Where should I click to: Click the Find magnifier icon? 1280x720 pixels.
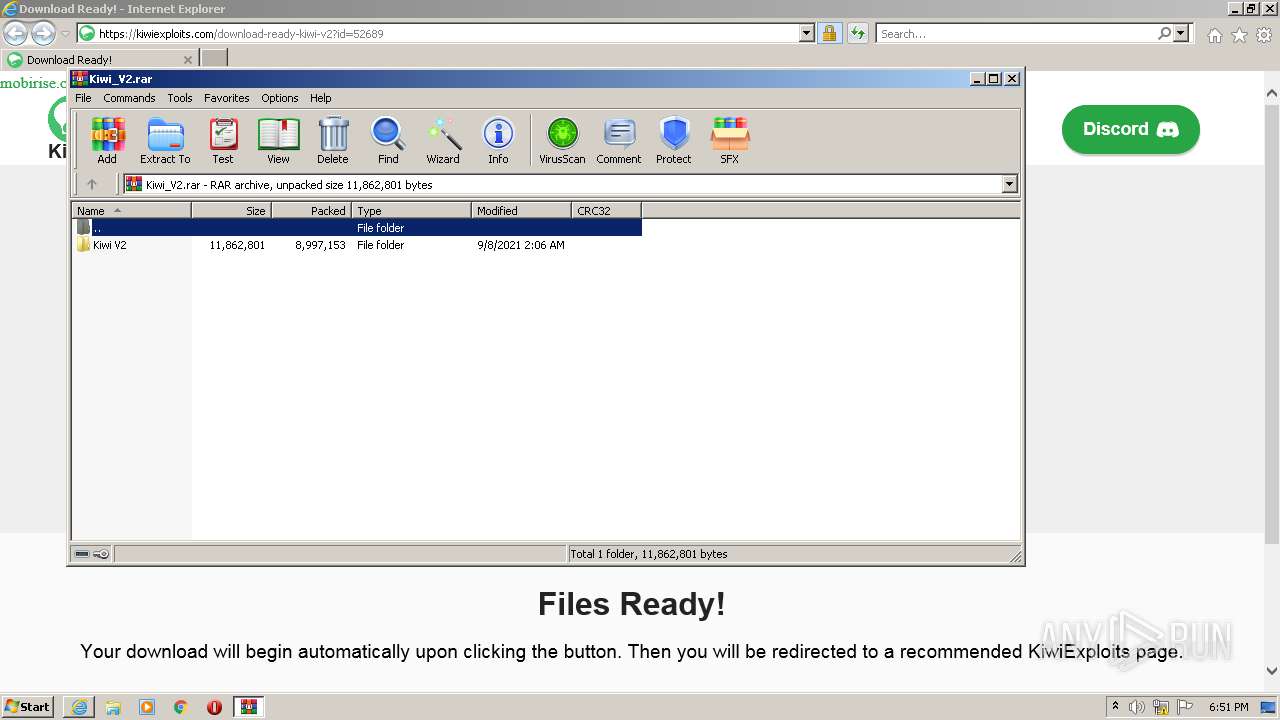[x=388, y=141]
